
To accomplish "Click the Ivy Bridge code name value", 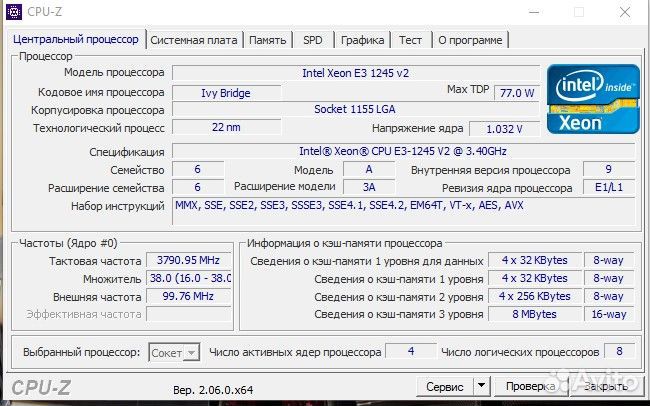I will click(226, 93).
